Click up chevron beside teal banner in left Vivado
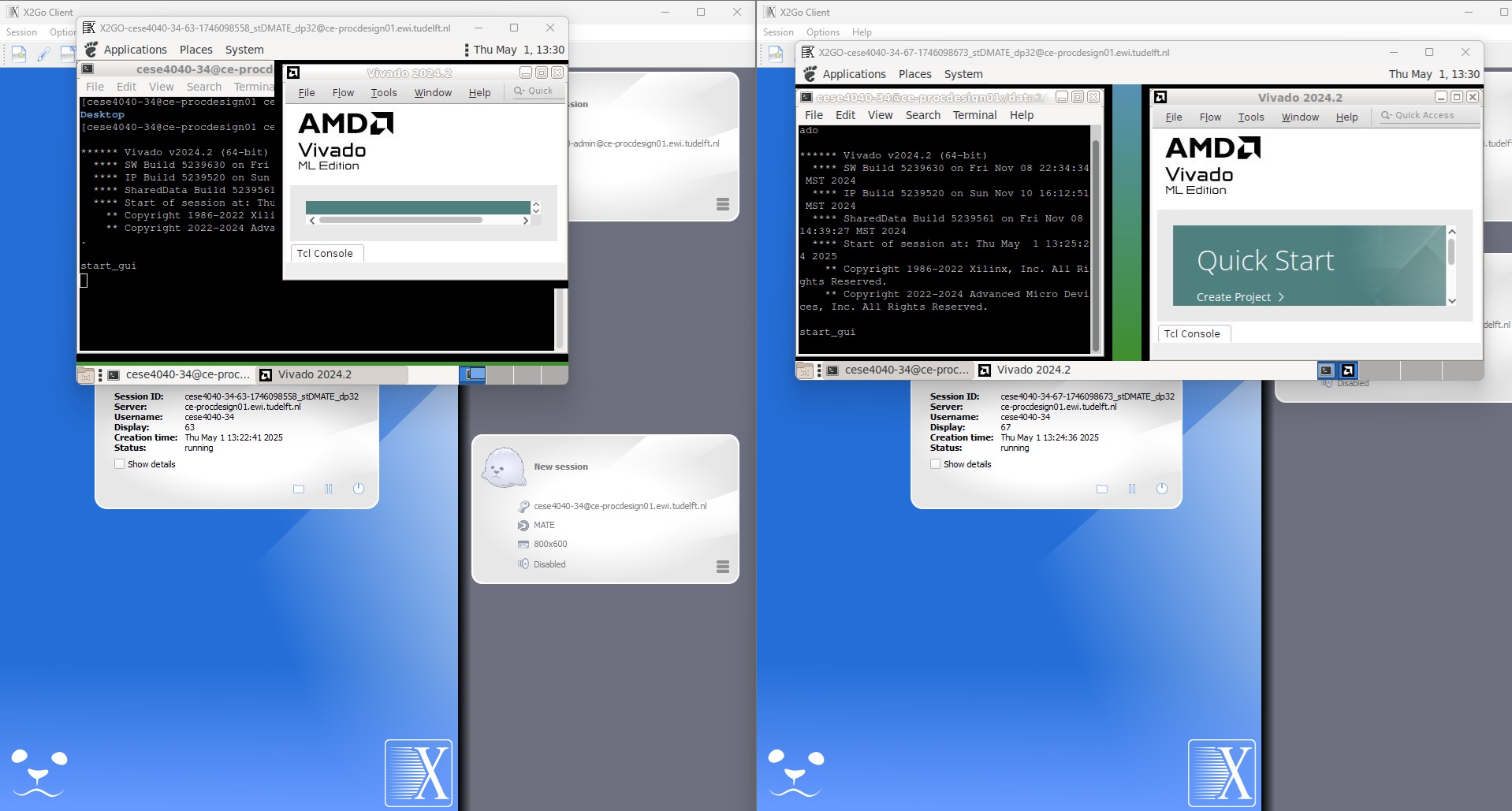This screenshot has height=811, width=1512. [x=536, y=204]
